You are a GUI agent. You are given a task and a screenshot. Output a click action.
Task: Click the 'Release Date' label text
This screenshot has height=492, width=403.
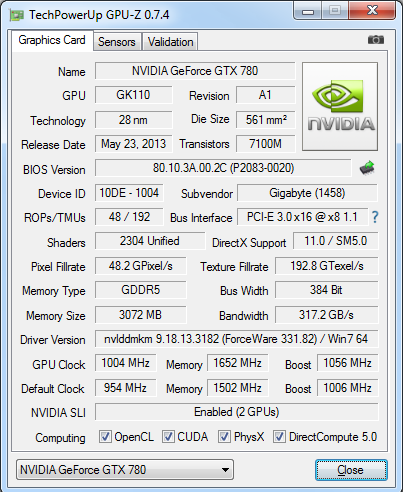point(53,145)
